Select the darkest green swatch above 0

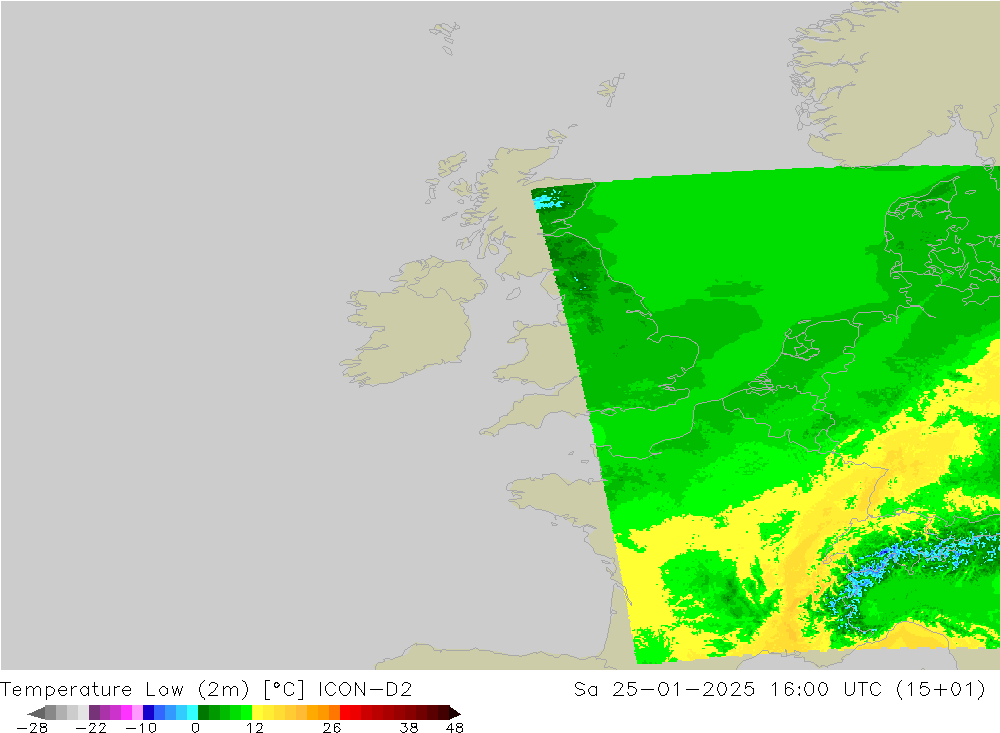pyautogui.click(x=203, y=713)
